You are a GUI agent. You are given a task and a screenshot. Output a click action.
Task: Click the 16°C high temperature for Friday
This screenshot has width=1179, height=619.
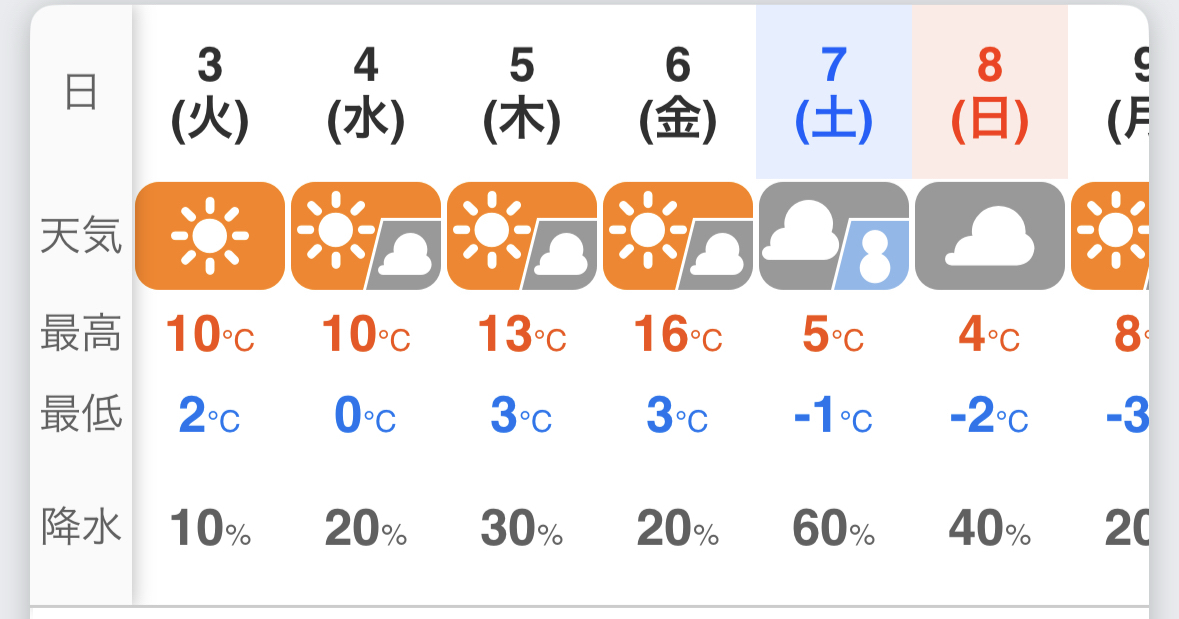pyautogui.click(x=678, y=335)
